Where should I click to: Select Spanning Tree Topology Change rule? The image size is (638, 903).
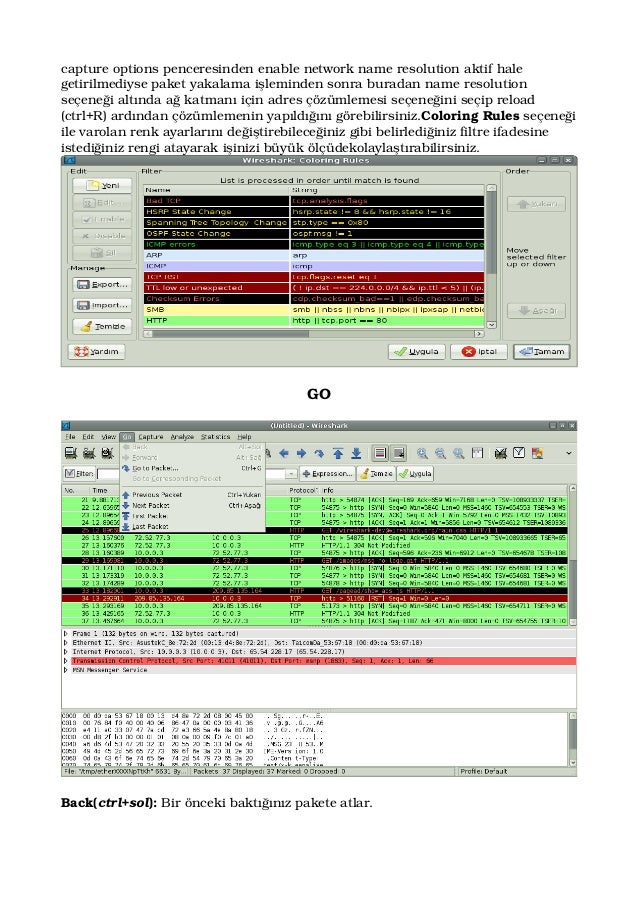(x=314, y=222)
